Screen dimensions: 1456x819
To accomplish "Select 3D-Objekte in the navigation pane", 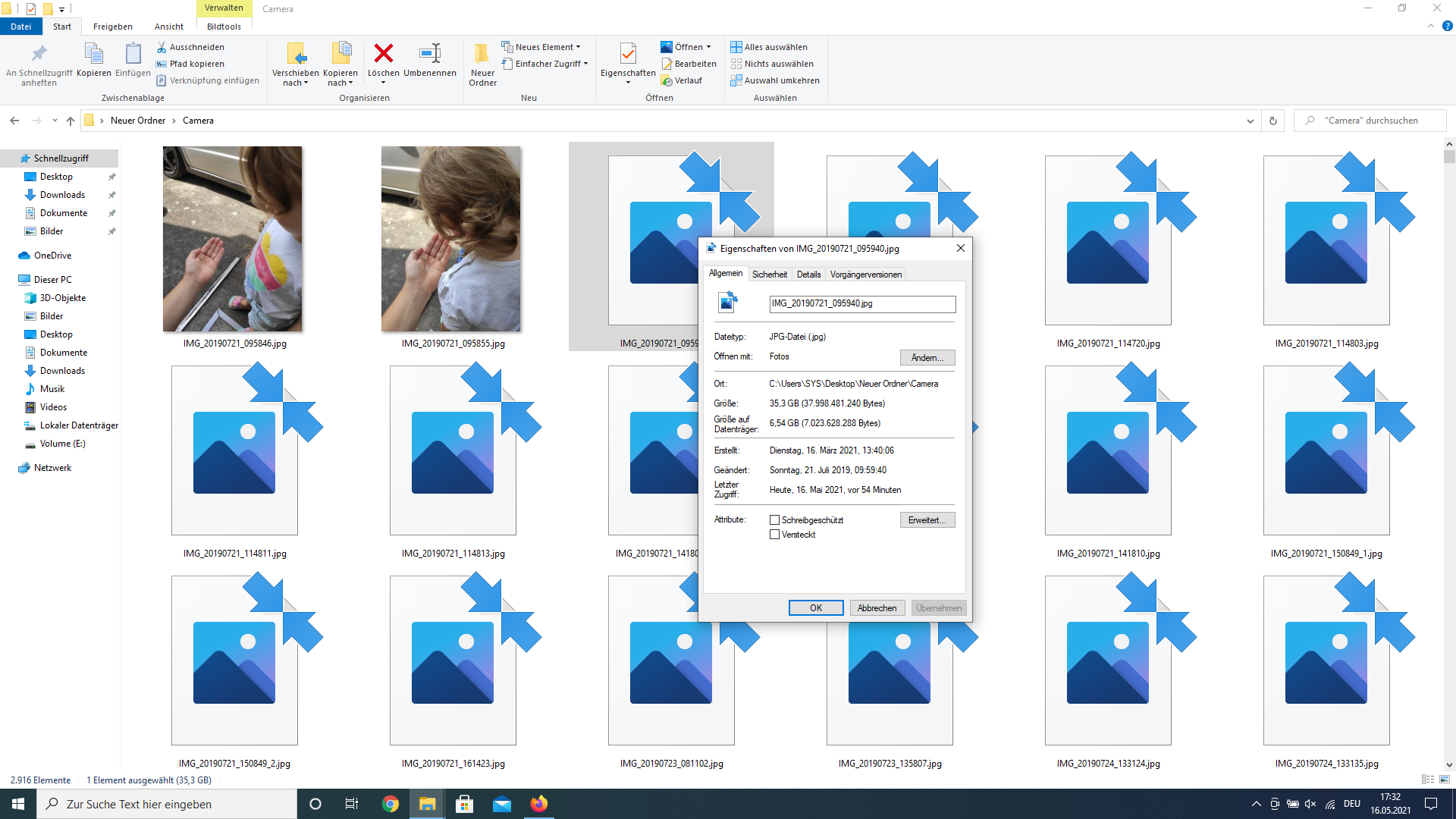I will pos(62,298).
